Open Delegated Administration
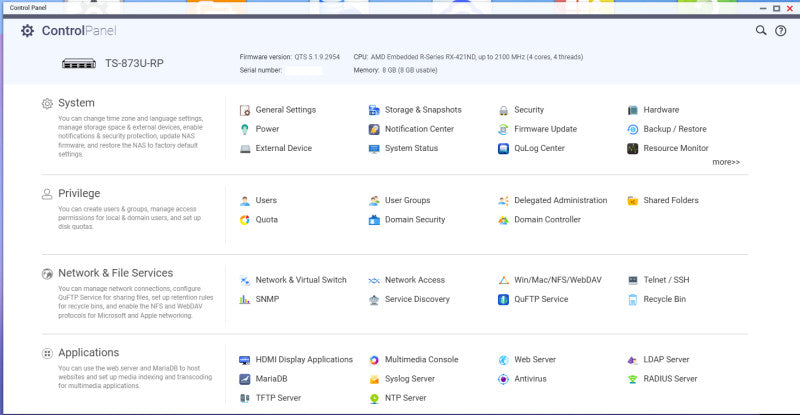800x415 pixels. [553, 200]
